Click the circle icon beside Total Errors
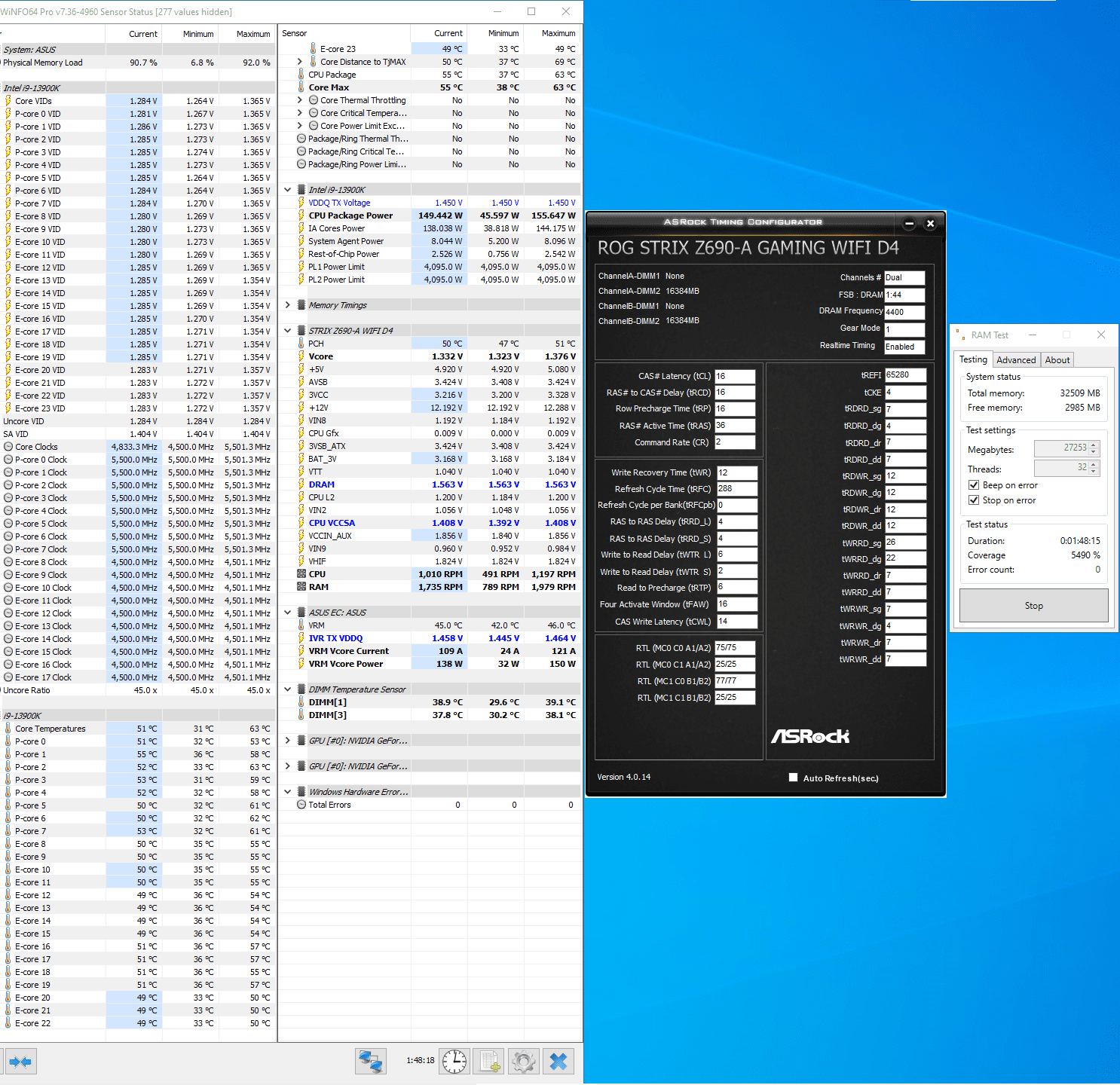The image size is (1120, 1085). [301, 805]
